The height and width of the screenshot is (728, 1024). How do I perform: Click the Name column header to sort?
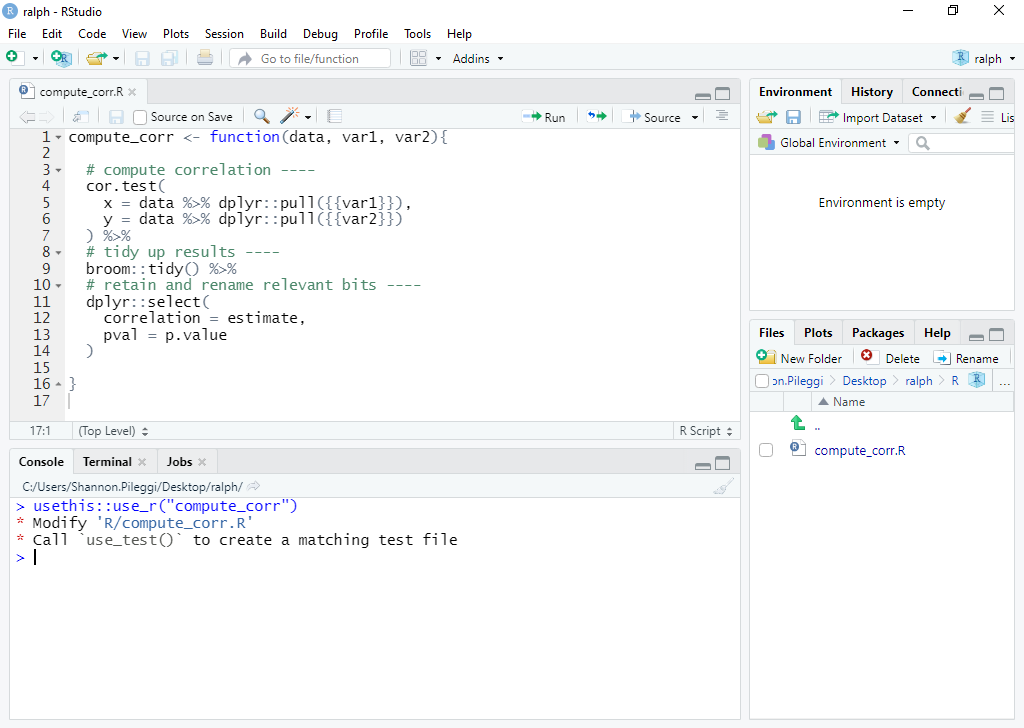849,402
